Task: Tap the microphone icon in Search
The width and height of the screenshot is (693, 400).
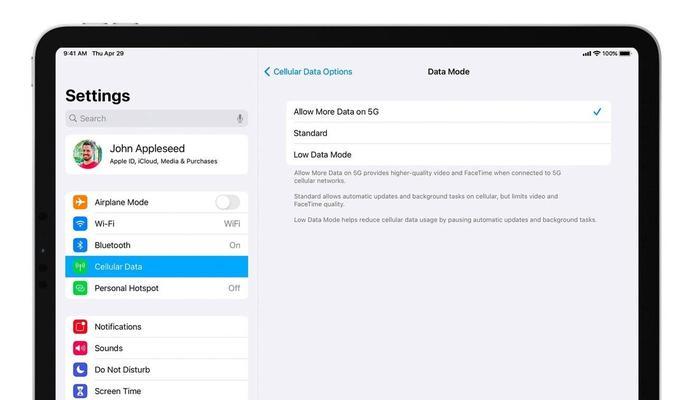Action: click(x=240, y=118)
